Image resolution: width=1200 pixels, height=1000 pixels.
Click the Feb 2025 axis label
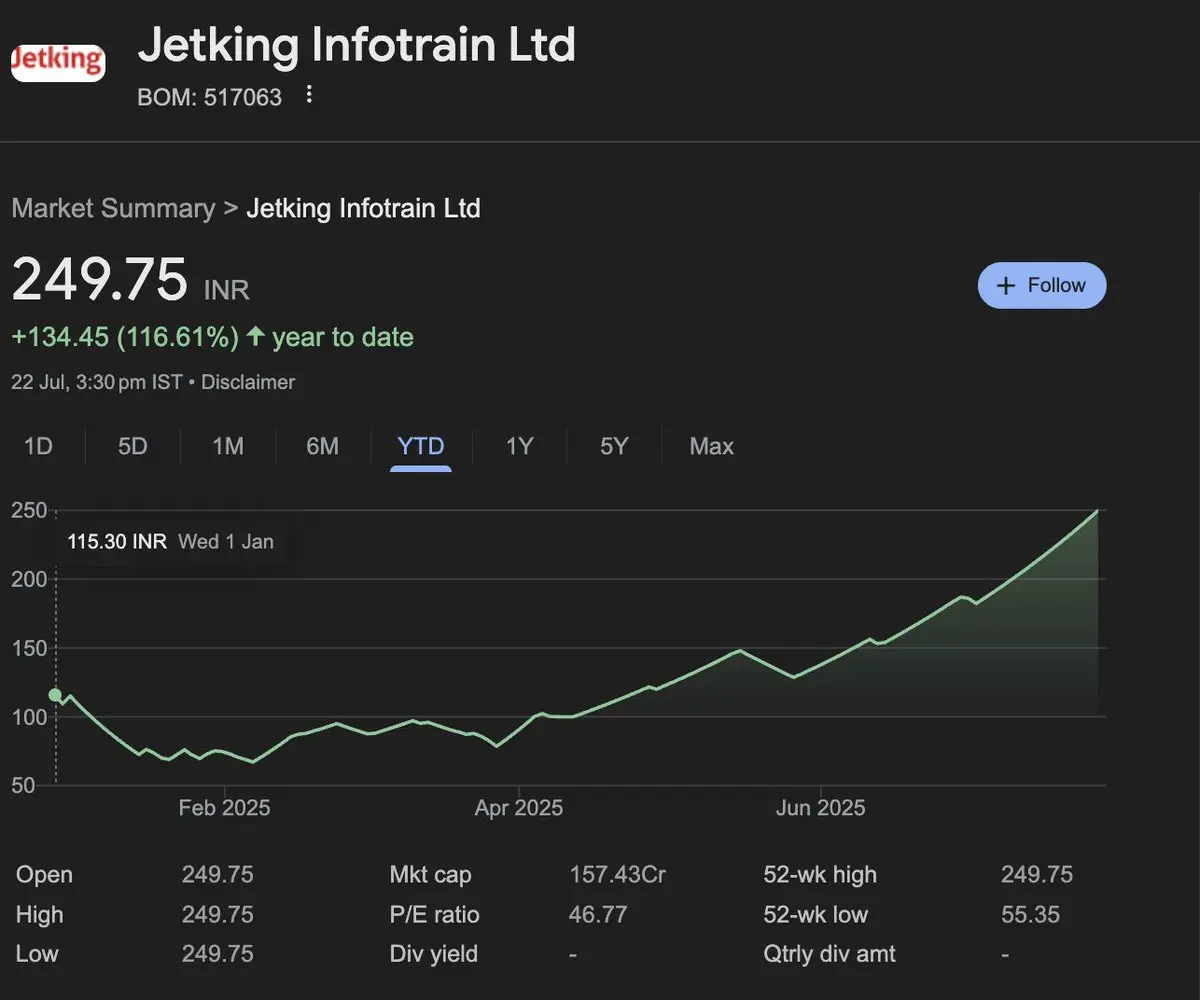coord(224,807)
